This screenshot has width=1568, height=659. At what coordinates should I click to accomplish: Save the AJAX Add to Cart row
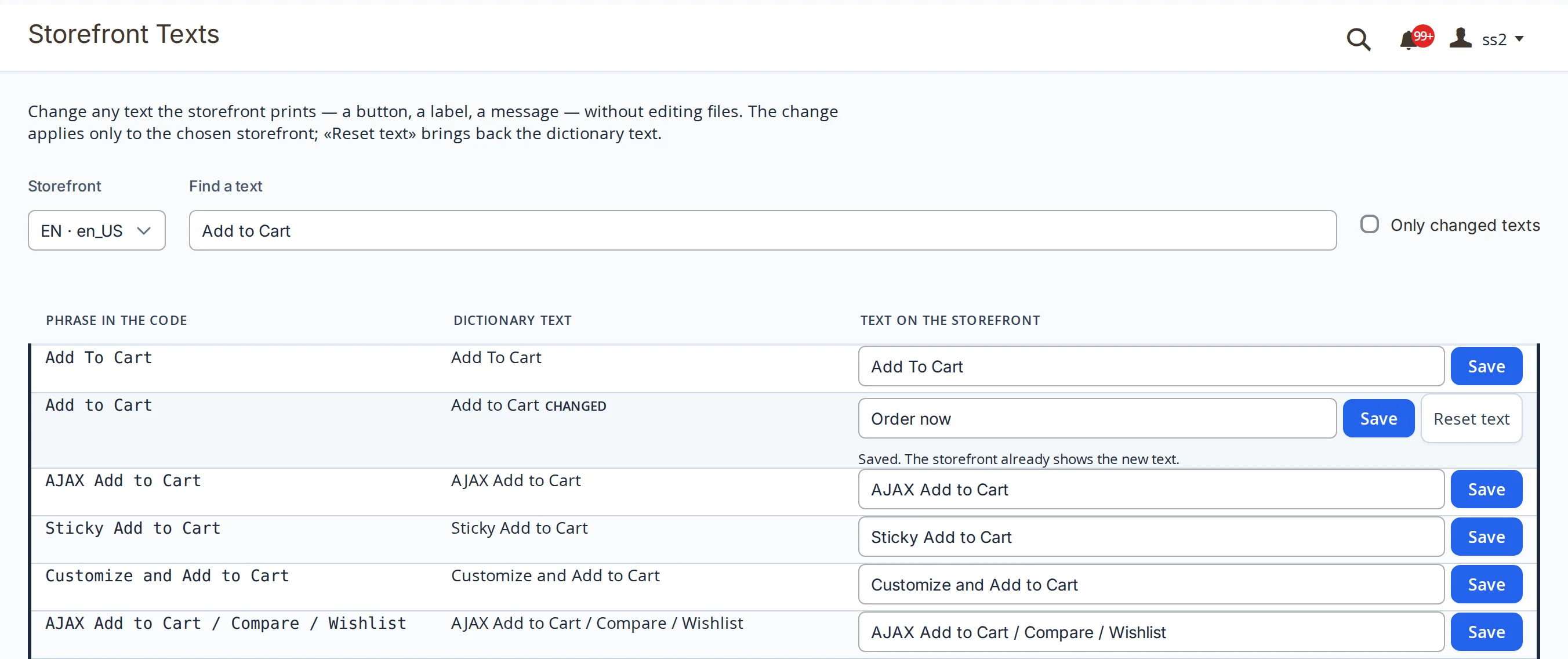coord(1486,489)
